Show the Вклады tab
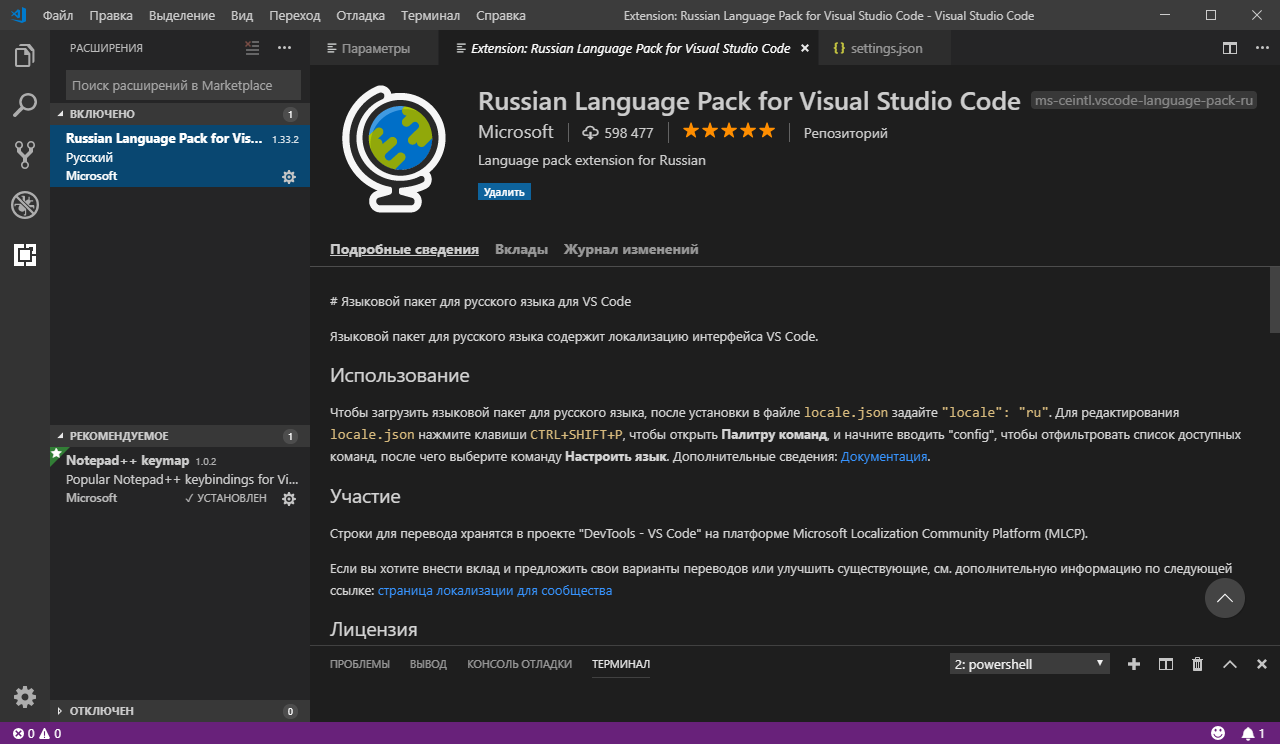Screen dimensions: 1280x744 [521, 250]
